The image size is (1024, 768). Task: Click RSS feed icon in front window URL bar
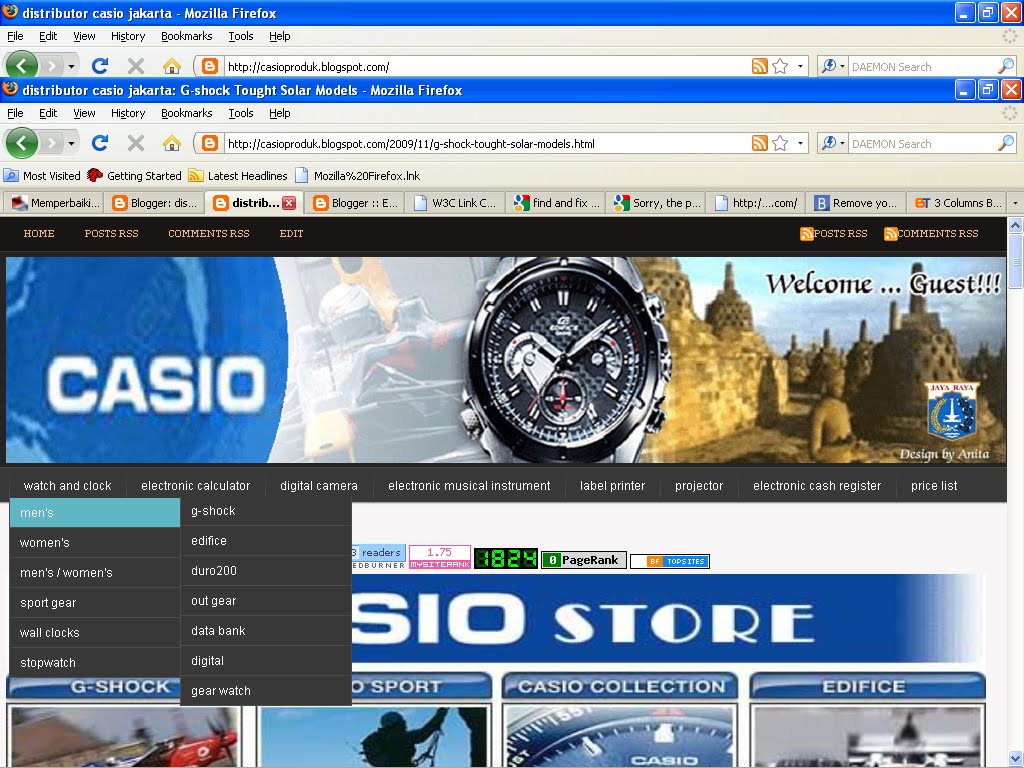pos(760,143)
